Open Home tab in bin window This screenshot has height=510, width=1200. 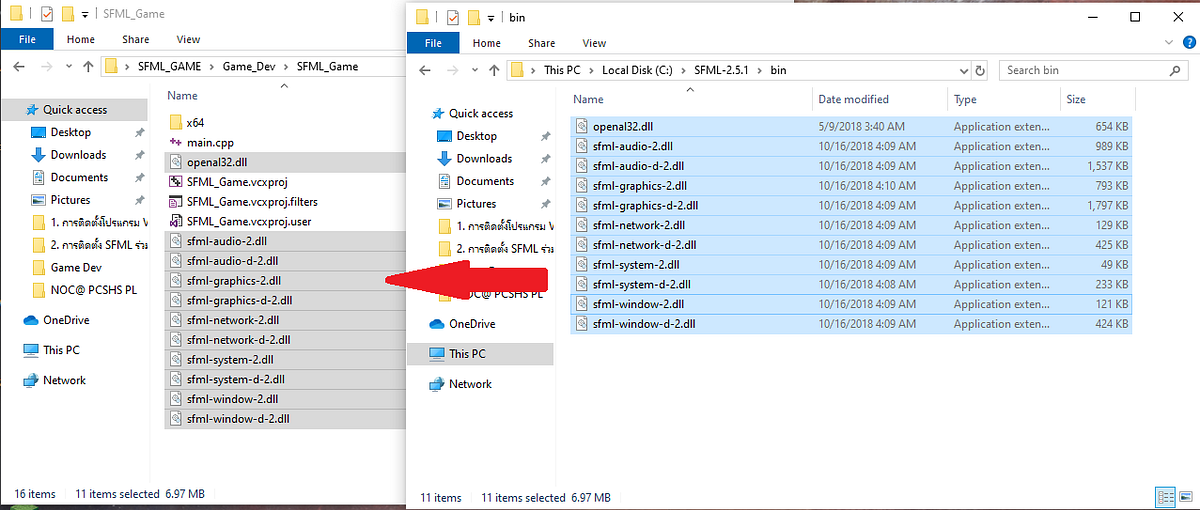click(x=487, y=43)
